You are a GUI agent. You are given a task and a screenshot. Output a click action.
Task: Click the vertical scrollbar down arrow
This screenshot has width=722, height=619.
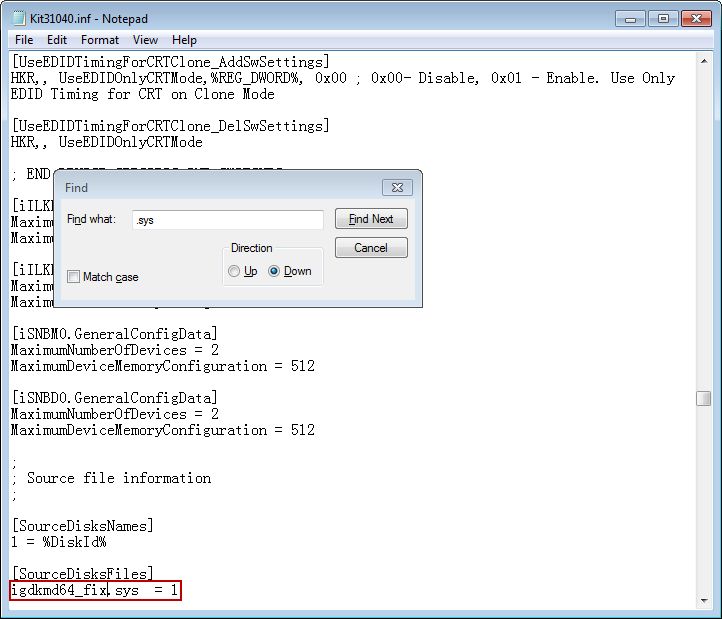[704, 599]
